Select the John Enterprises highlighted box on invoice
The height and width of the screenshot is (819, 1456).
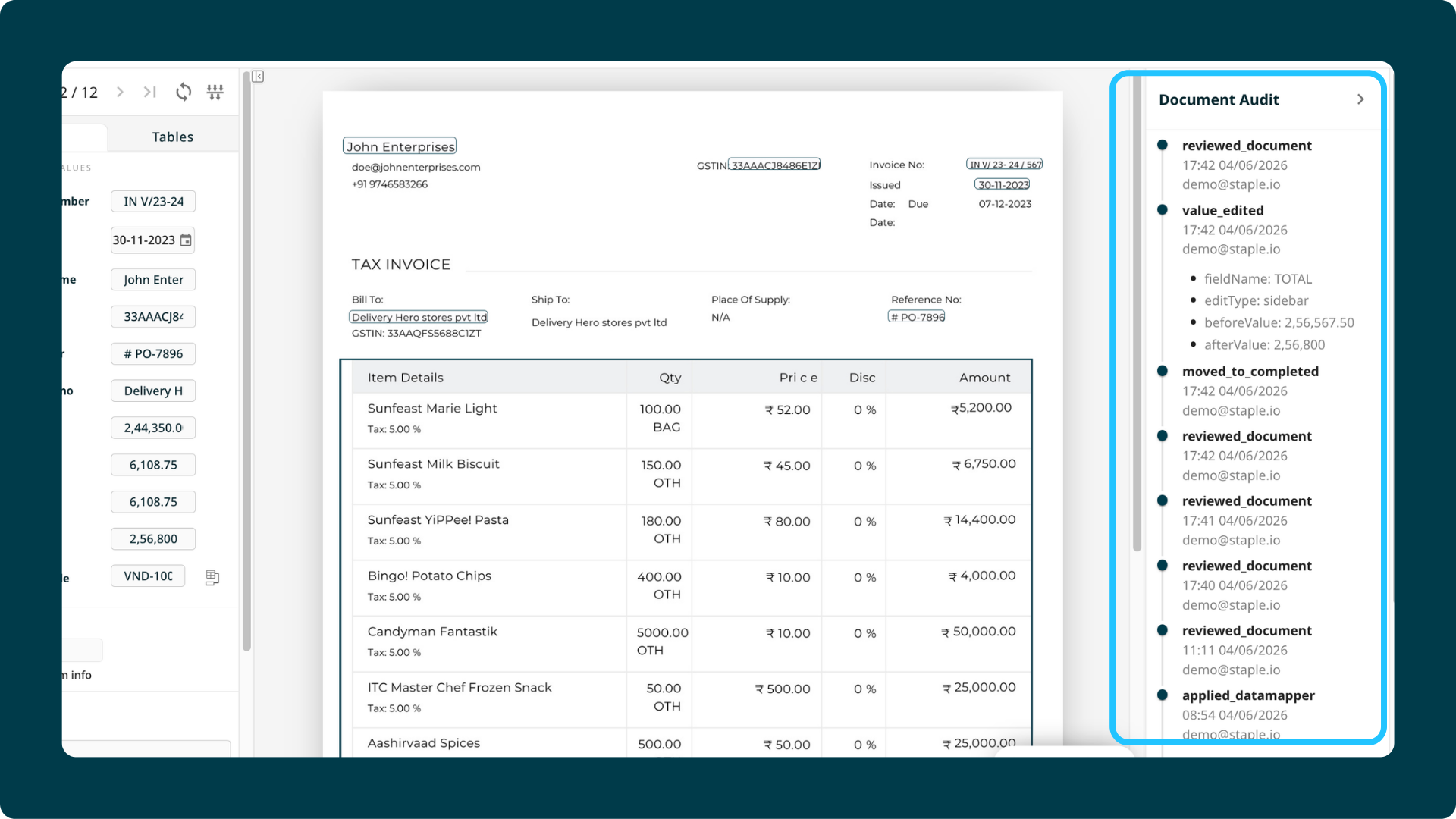point(400,146)
